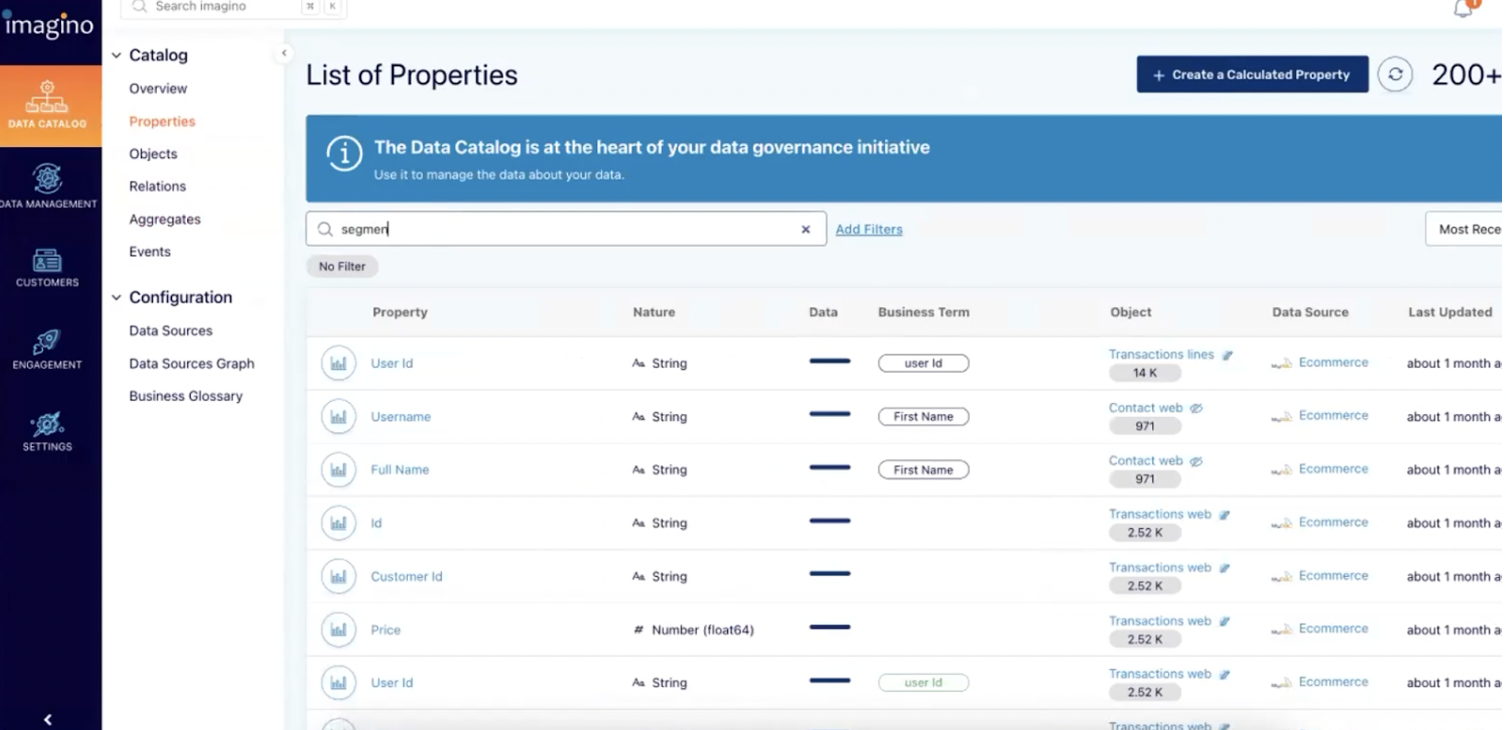Open the Engagement section
This screenshot has width=1506, height=730.
[47, 350]
